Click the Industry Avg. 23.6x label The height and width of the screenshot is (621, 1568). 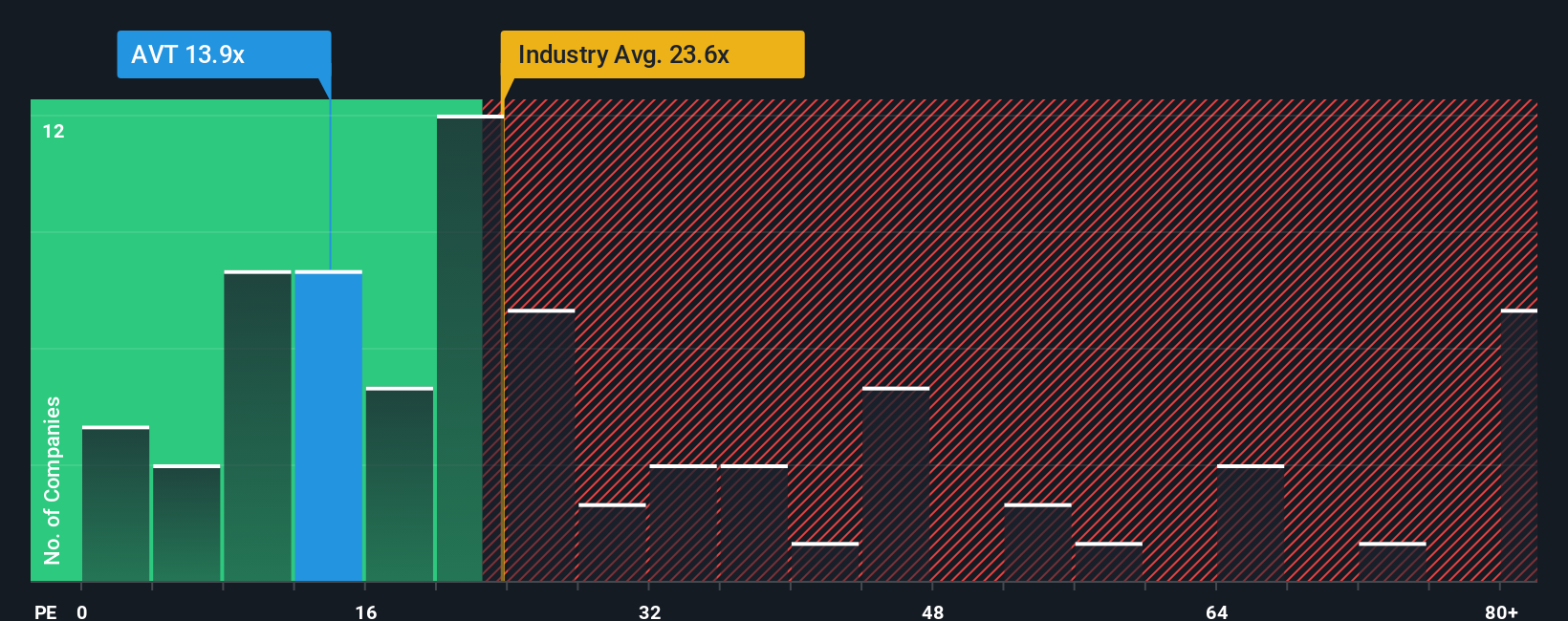[x=652, y=54]
